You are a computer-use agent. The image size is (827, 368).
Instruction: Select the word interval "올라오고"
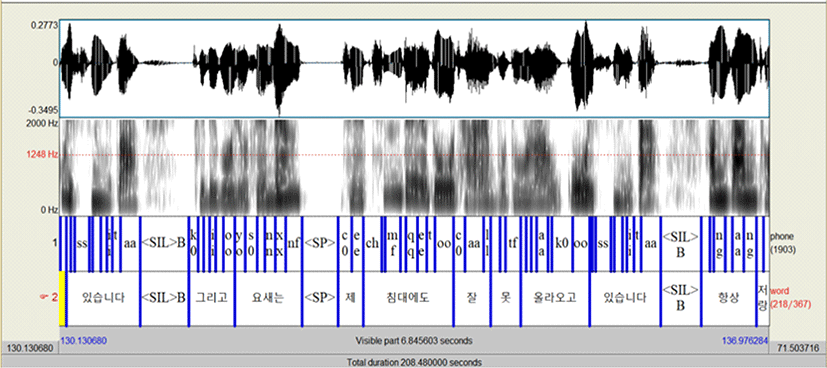pos(554,298)
